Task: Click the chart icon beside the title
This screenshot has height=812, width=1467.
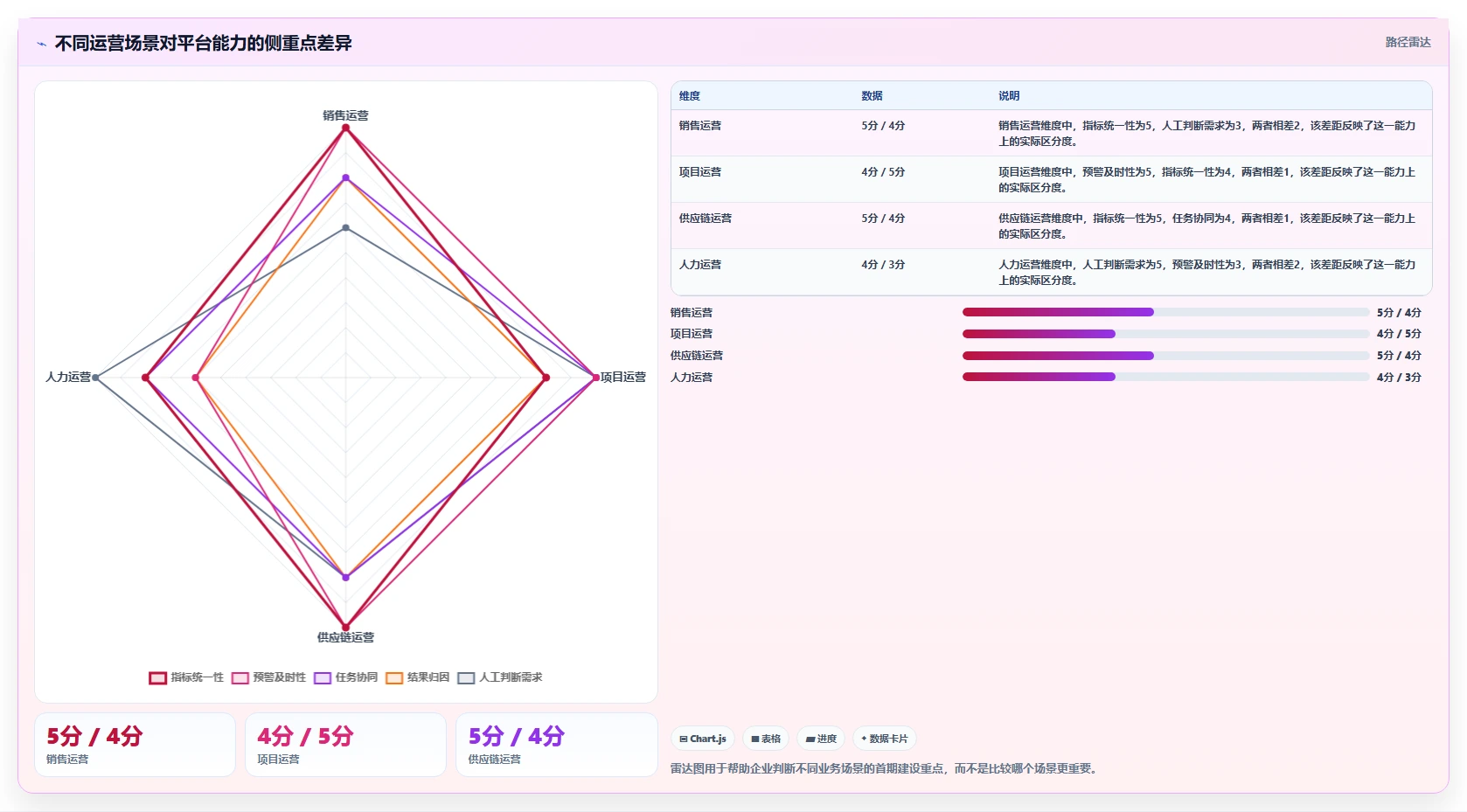Action: [x=41, y=44]
